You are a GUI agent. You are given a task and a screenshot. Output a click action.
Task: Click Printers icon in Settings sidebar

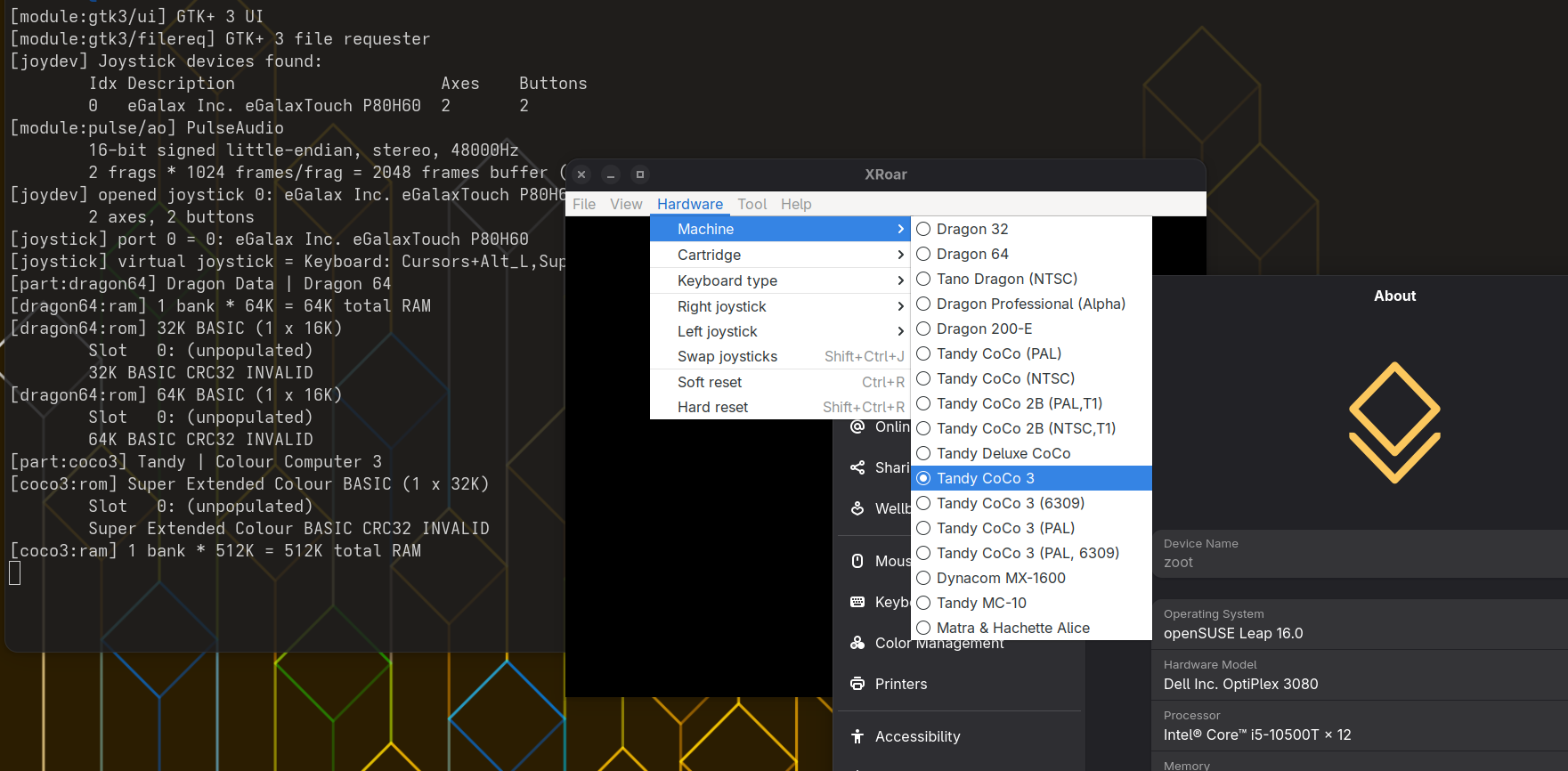857,684
